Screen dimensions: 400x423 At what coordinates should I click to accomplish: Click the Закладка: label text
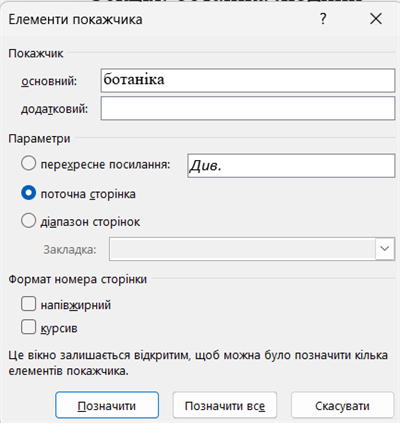click(70, 249)
